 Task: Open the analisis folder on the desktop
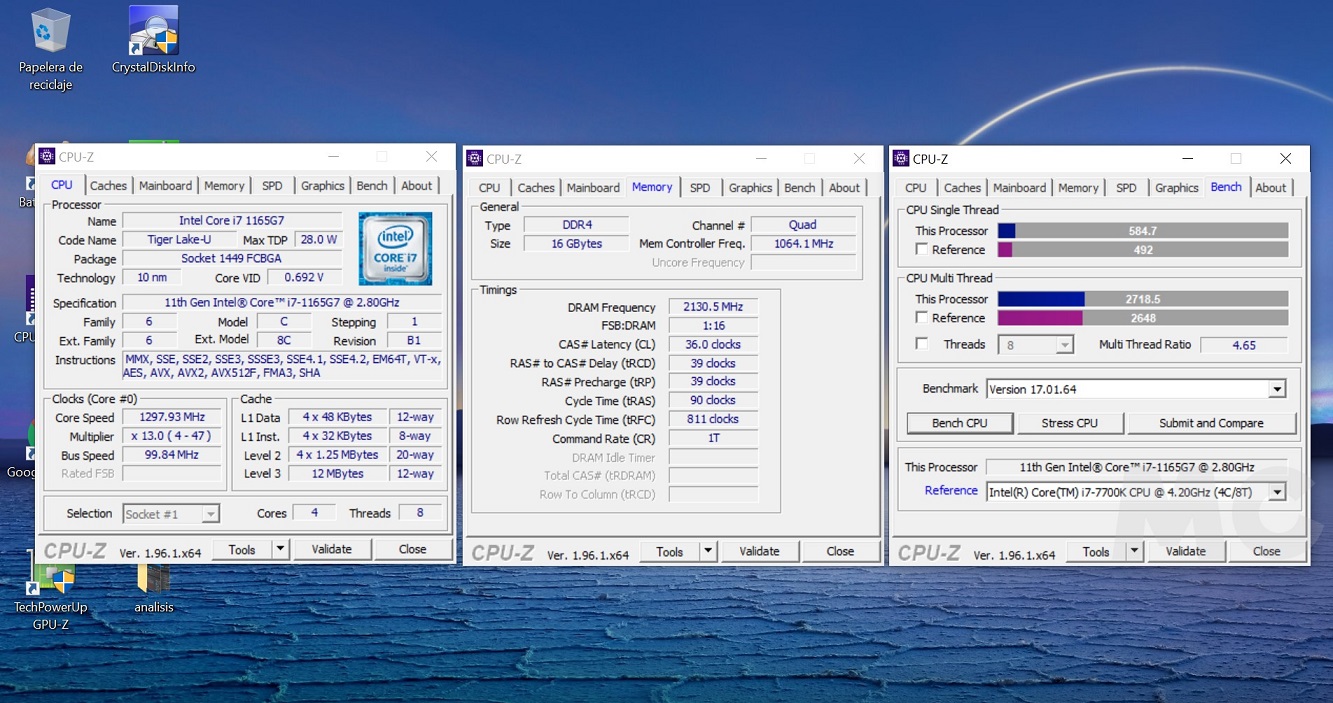click(153, 580)
